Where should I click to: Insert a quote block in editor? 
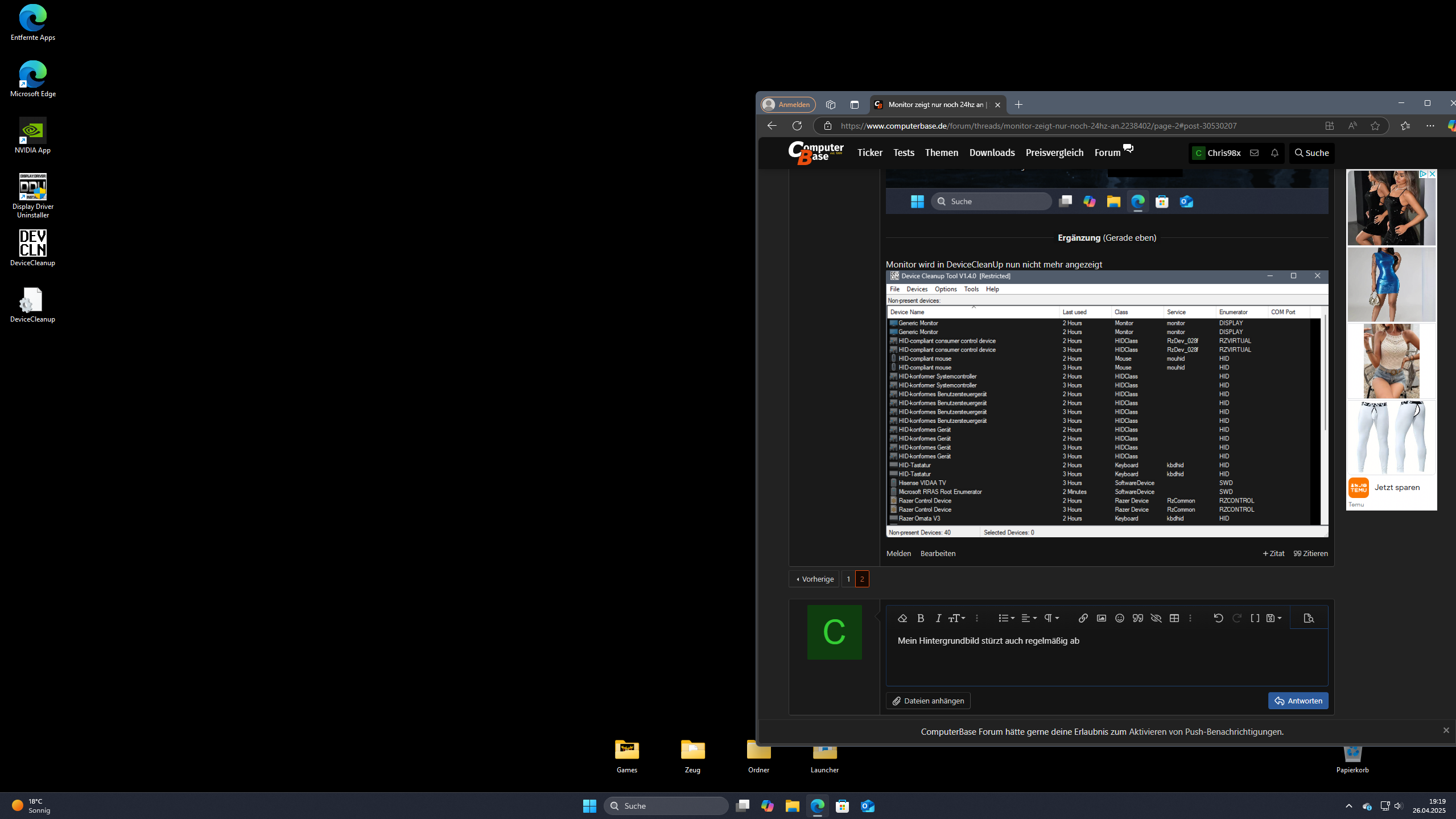tap(1138, 618)
